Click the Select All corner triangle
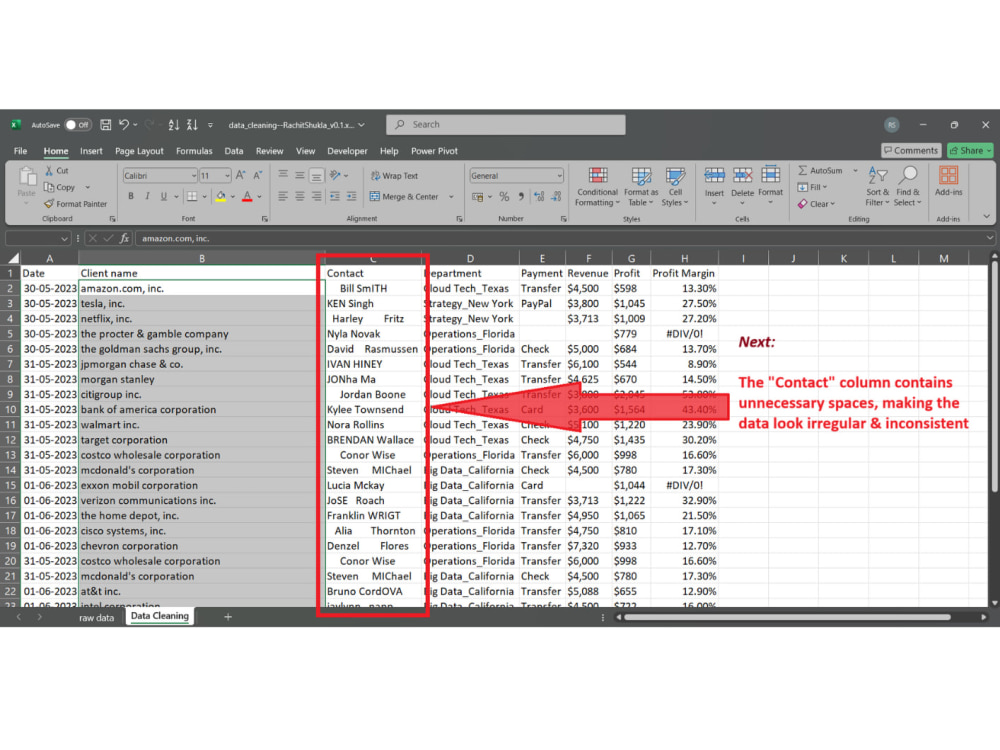This screenshot has height=750, width=1000. tap(13, 258)
